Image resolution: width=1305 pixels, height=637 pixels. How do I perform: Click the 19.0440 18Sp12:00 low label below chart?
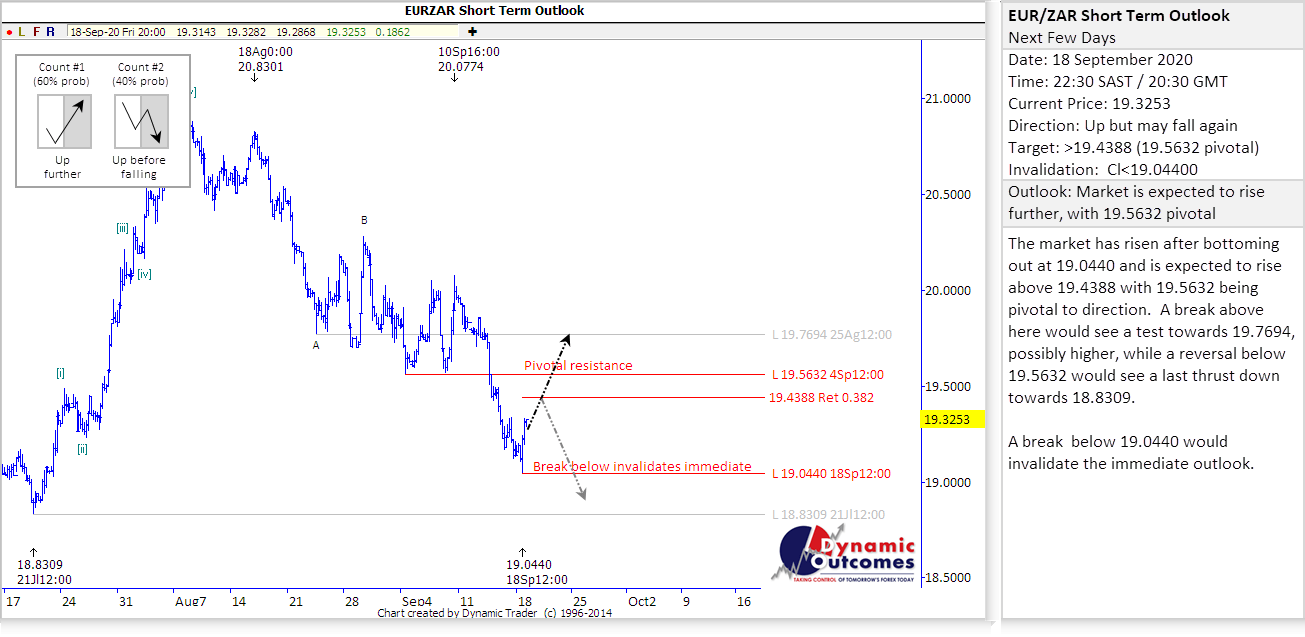pos(536,572)
